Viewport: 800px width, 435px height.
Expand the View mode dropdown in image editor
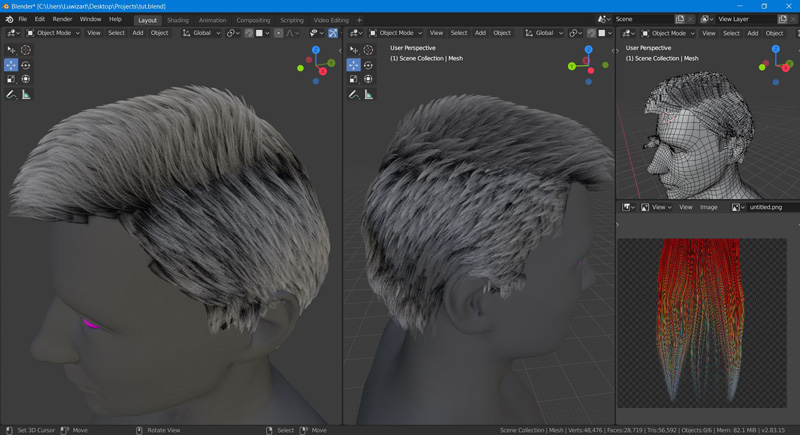coord(656,207)
